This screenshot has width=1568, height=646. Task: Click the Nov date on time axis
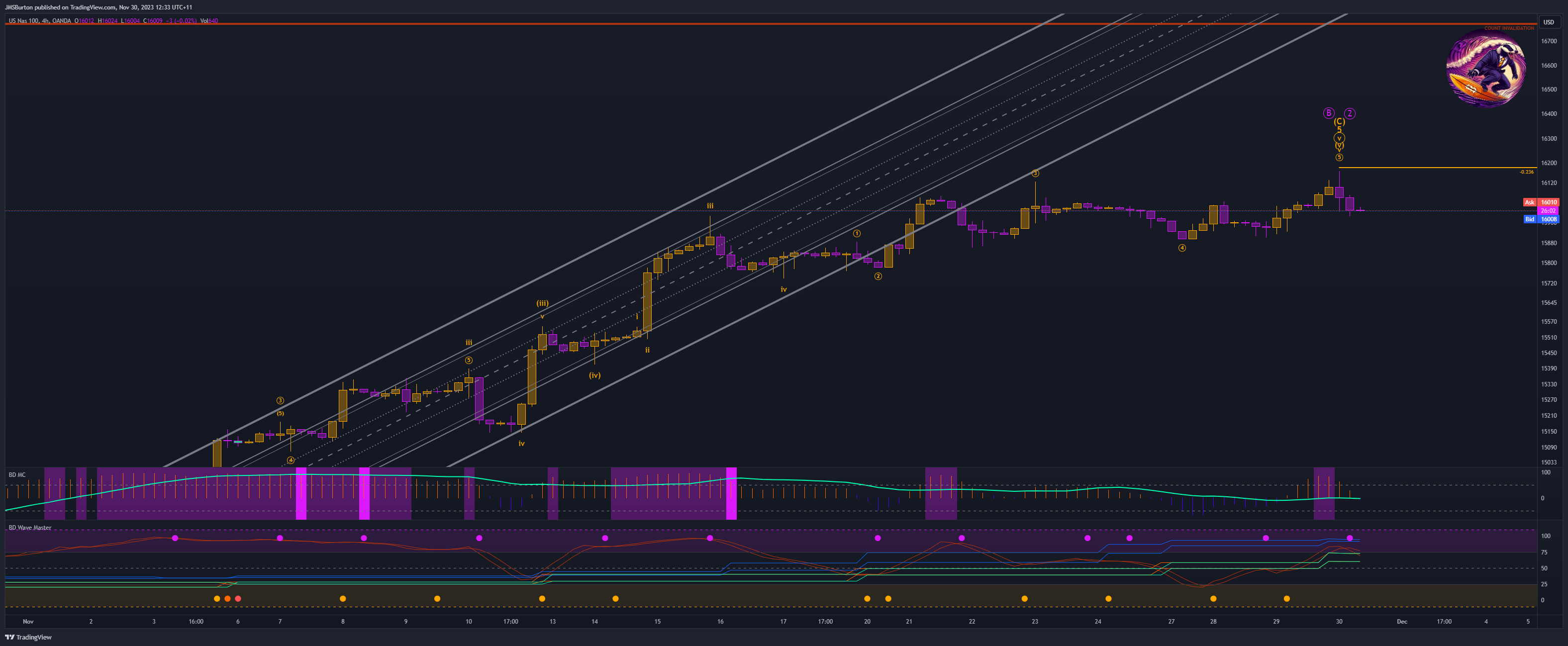coord(28,622)
